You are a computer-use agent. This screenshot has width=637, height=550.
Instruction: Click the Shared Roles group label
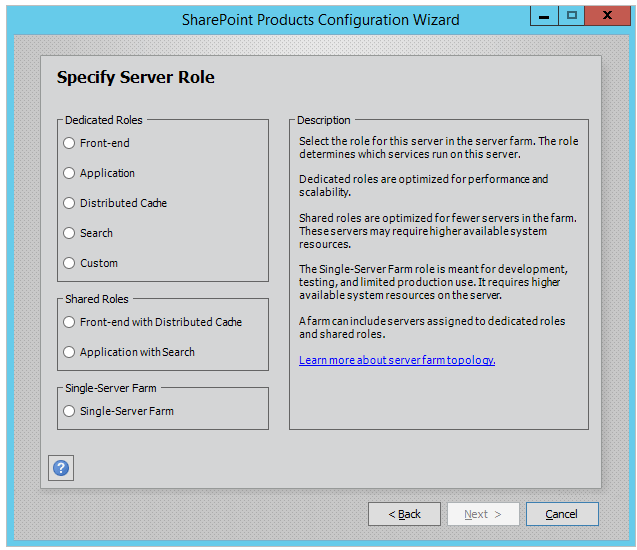[x=97, y=299]
